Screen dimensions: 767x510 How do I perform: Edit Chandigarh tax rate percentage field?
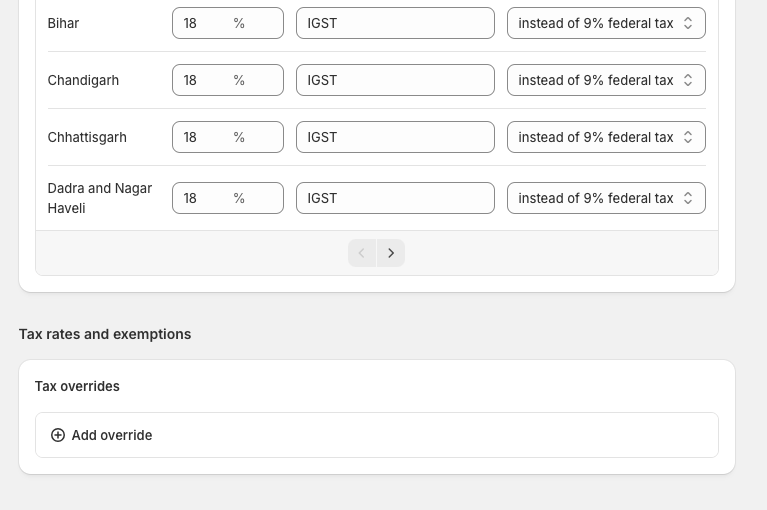pyautogui.click(x=205, y=80)
